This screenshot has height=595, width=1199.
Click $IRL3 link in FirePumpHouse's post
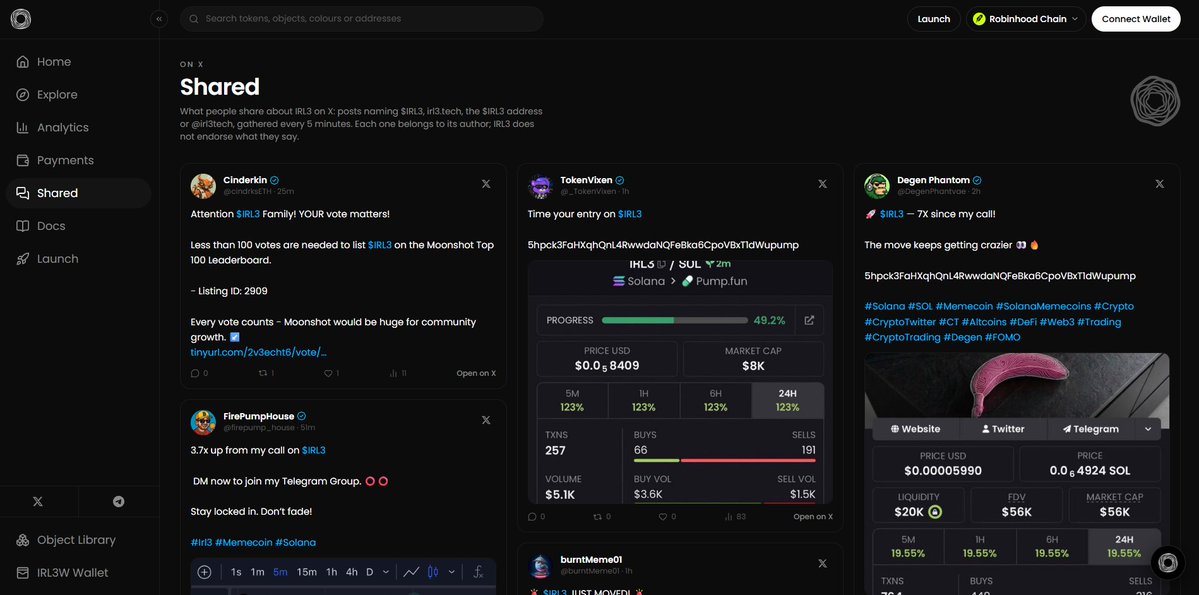pos(314,450)
